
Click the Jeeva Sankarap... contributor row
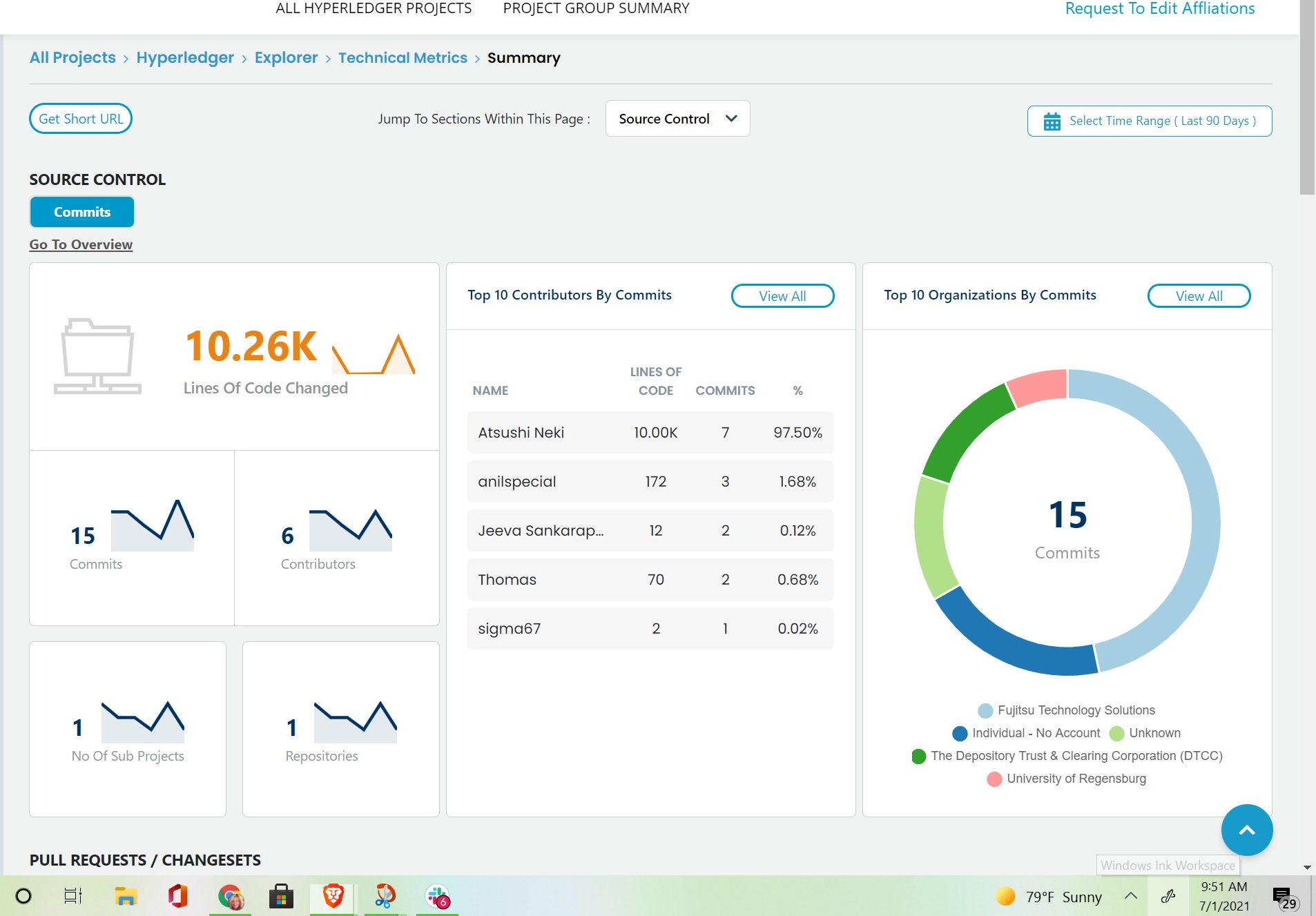click(650, 531)
